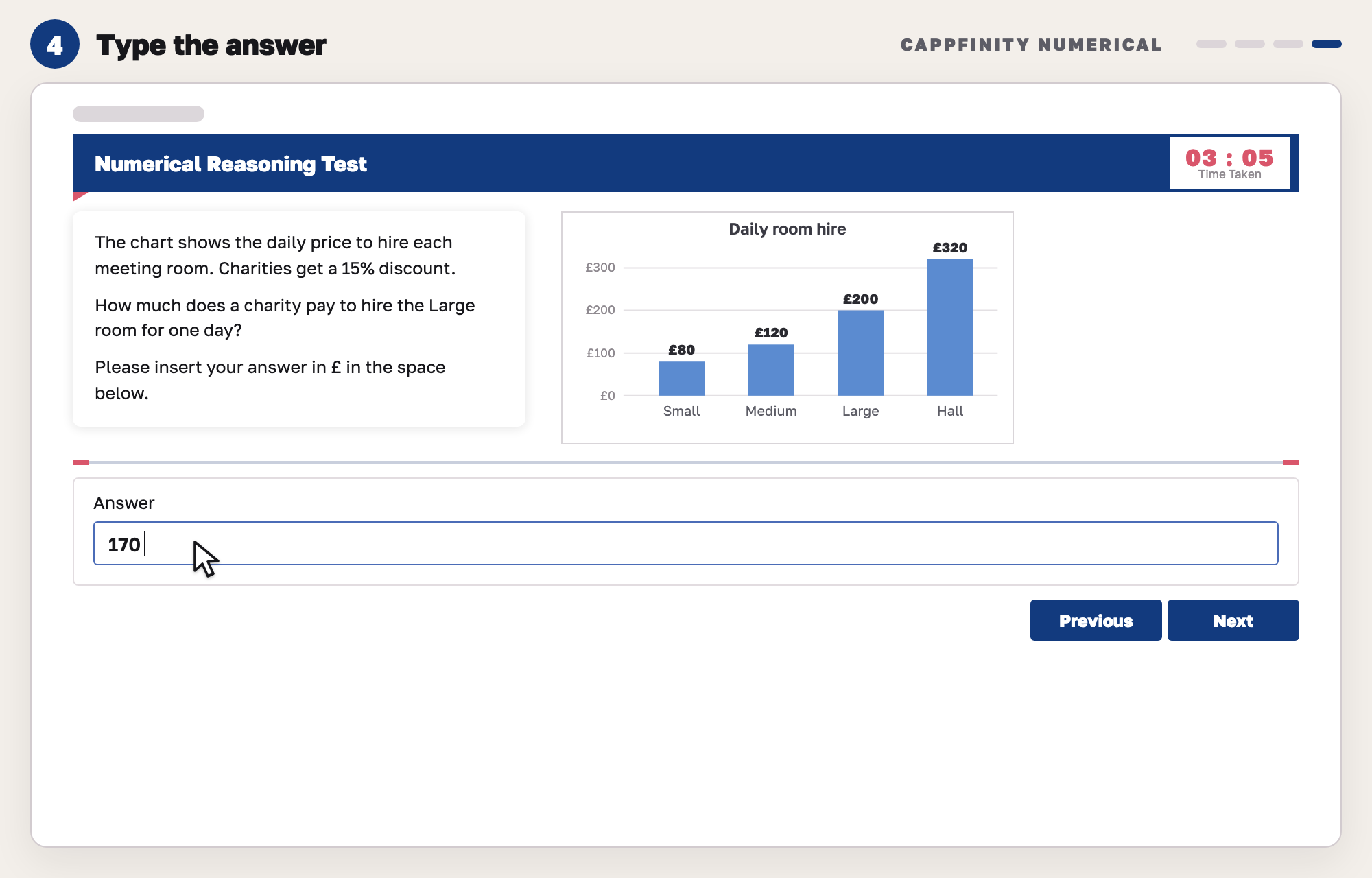Image resolution: width=1372 pixels, height=878 pixels.
Task: Click the £300 axis label
Action: click(x=600, y=268)
